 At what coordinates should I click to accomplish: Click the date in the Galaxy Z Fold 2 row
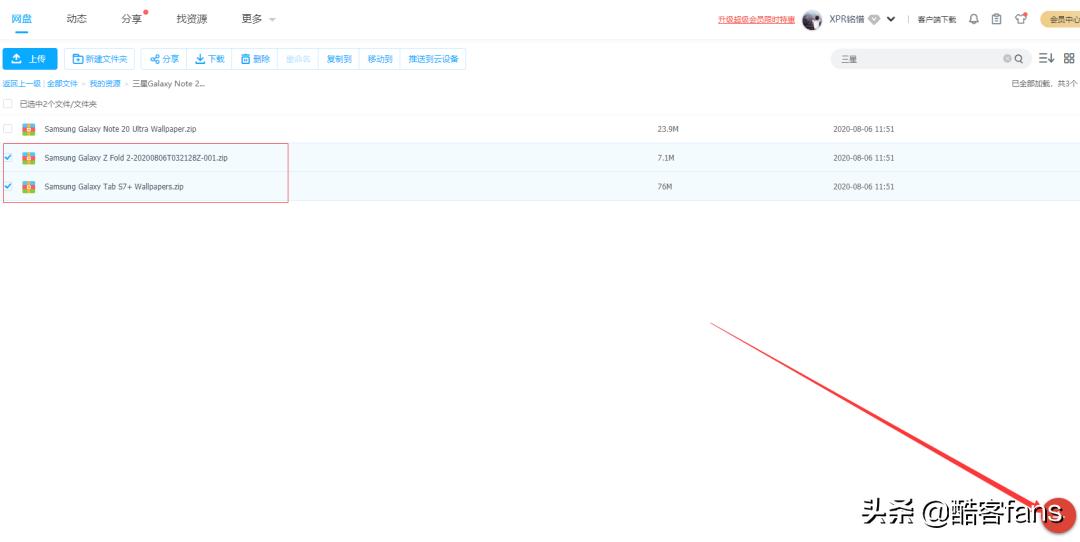[x=864, y=158]
